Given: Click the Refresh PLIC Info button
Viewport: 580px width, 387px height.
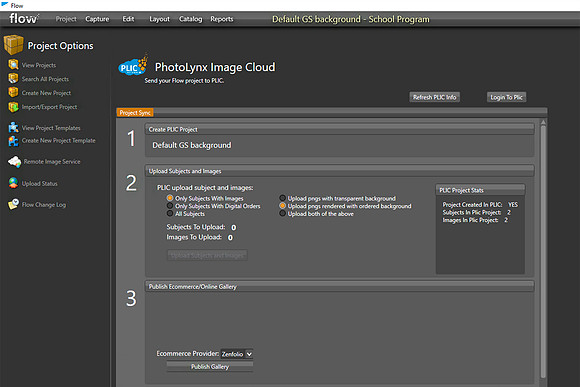Looking at the screenshot, I should click(434, 97).
